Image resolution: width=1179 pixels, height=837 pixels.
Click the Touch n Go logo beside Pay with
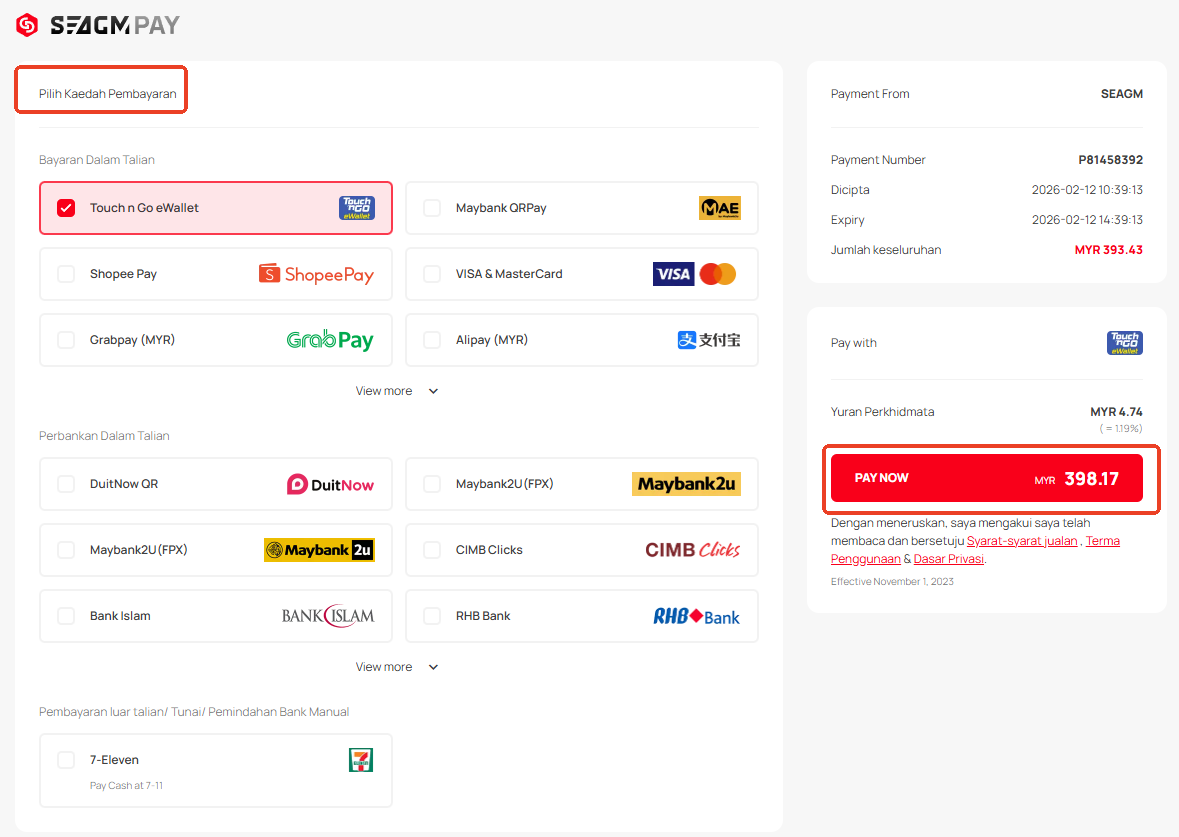coord(1124,343)
